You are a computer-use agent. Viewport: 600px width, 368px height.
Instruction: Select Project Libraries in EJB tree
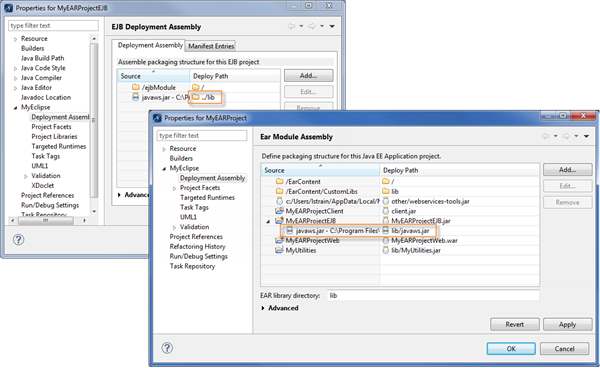coord(54,137)
